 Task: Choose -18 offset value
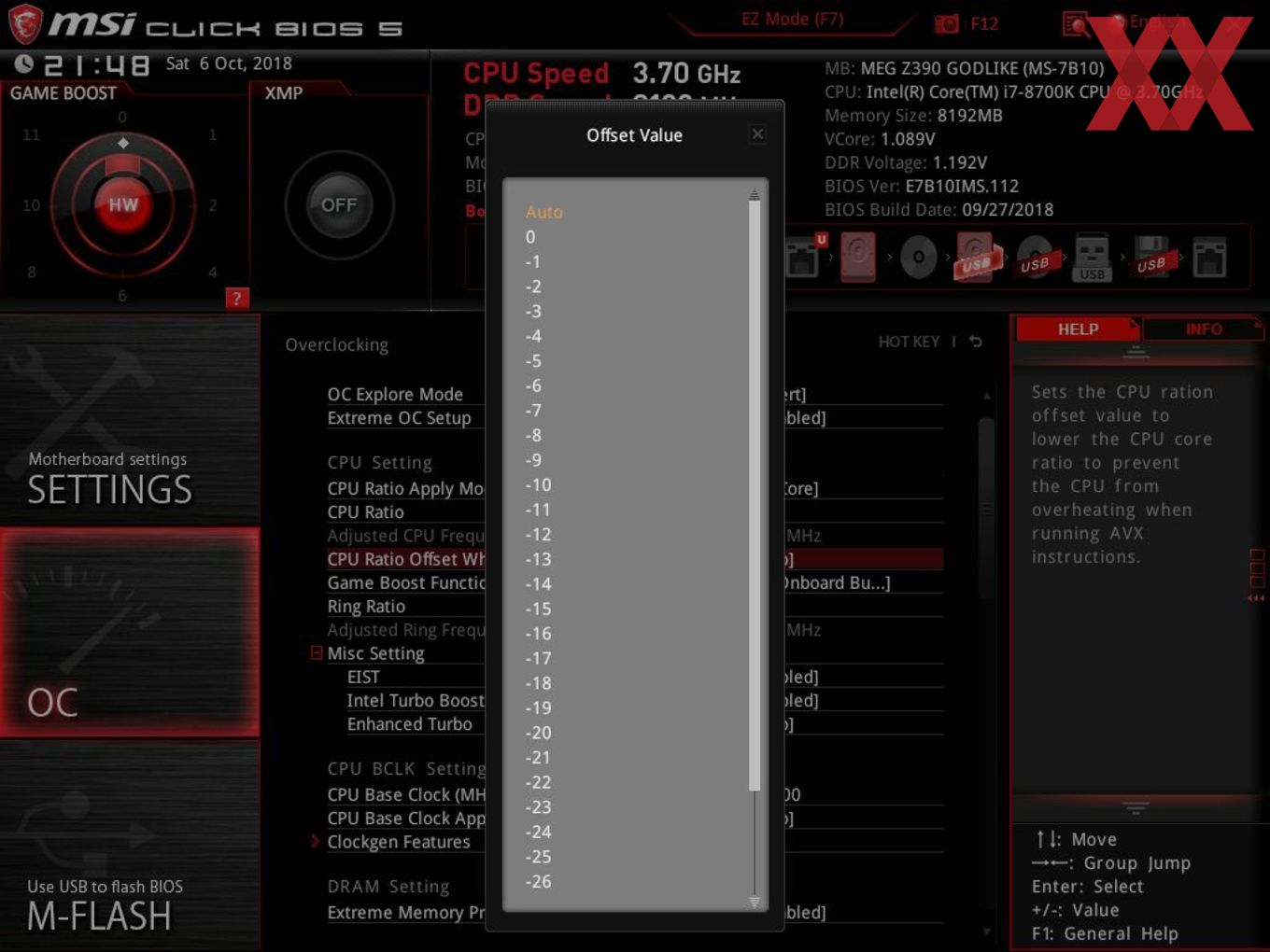click(538, 683)
